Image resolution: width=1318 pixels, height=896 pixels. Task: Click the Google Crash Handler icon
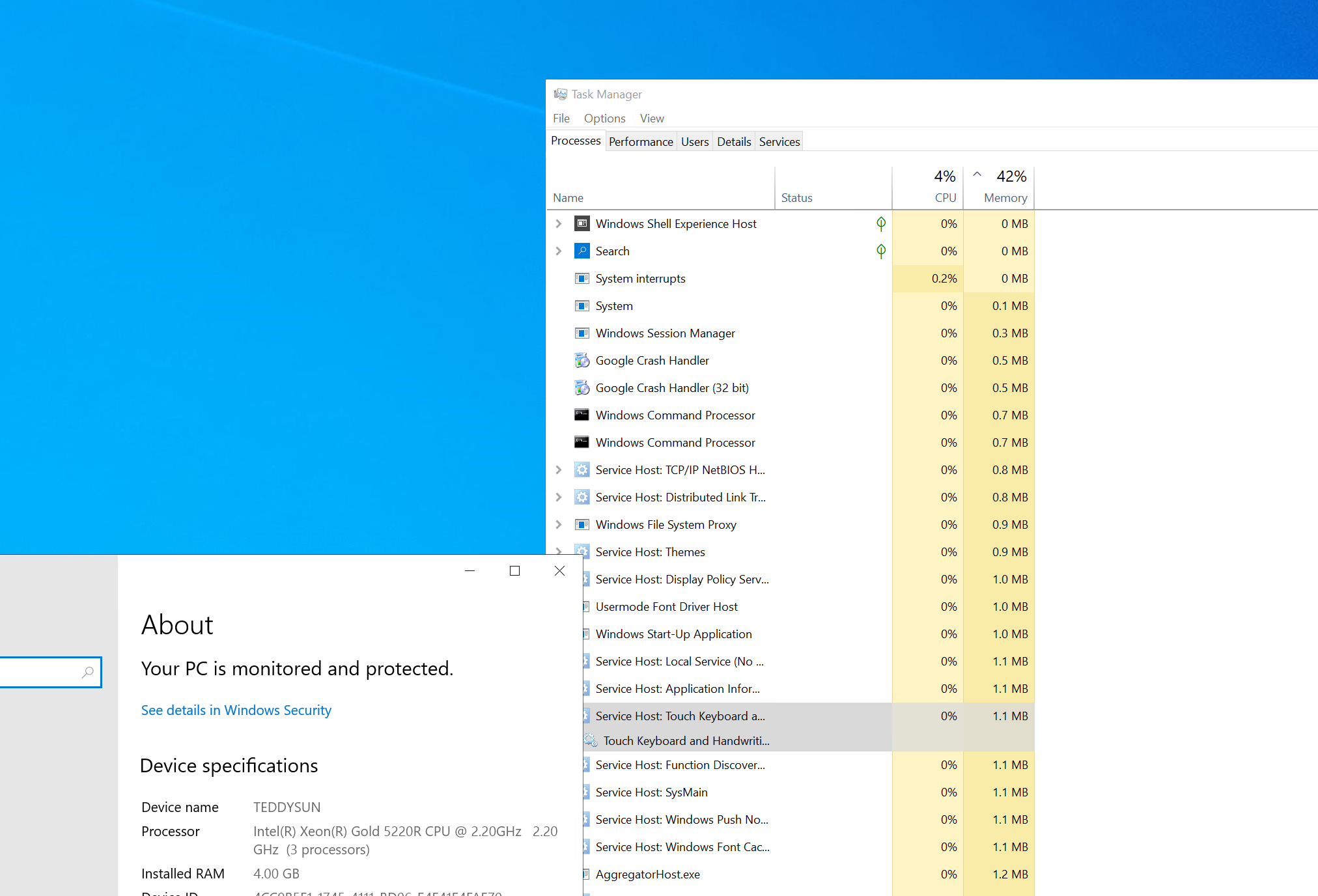[582, 360]
